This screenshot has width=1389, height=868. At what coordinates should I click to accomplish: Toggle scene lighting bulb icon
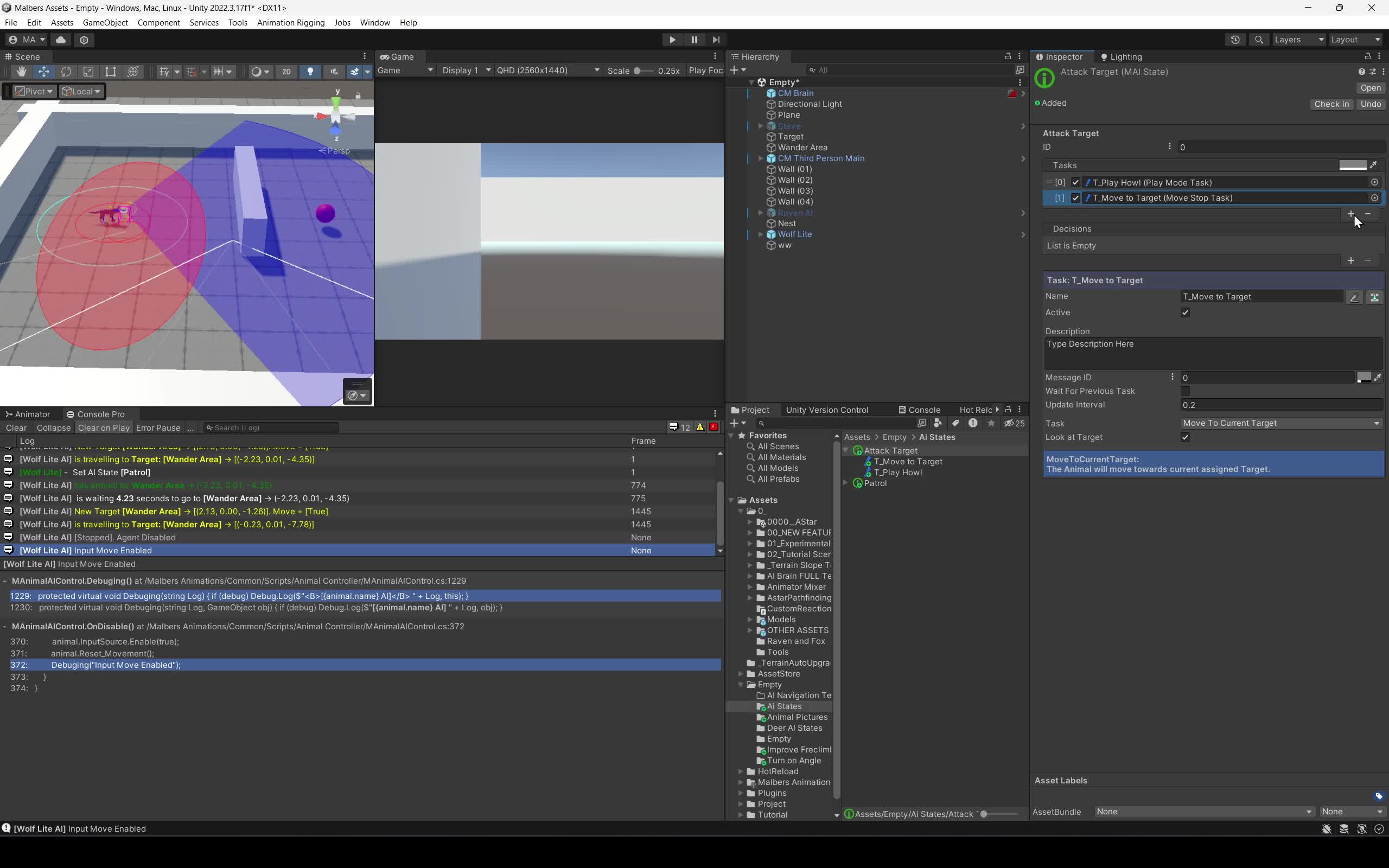click(310, 72)
